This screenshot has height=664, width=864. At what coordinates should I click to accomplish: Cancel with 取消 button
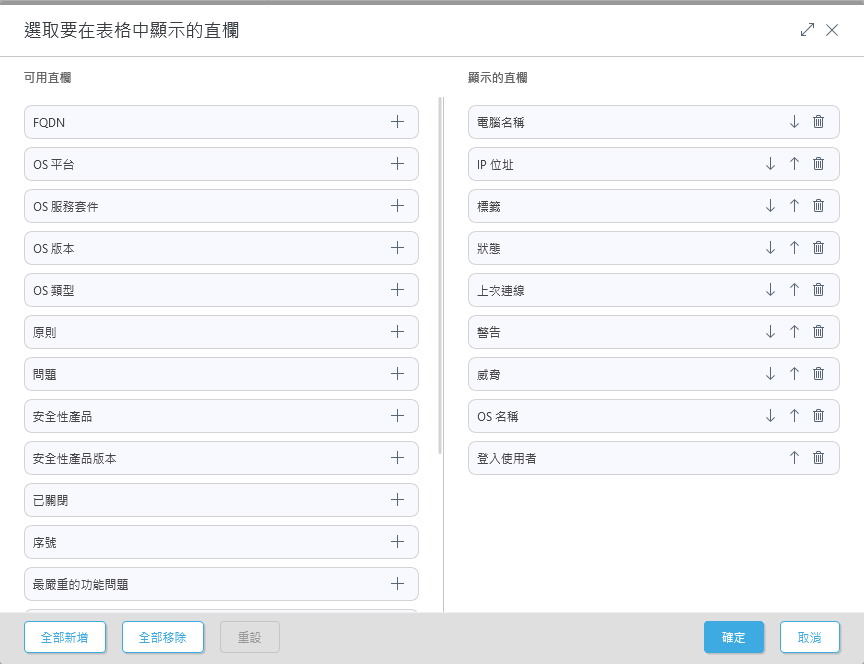coord(809,637)
